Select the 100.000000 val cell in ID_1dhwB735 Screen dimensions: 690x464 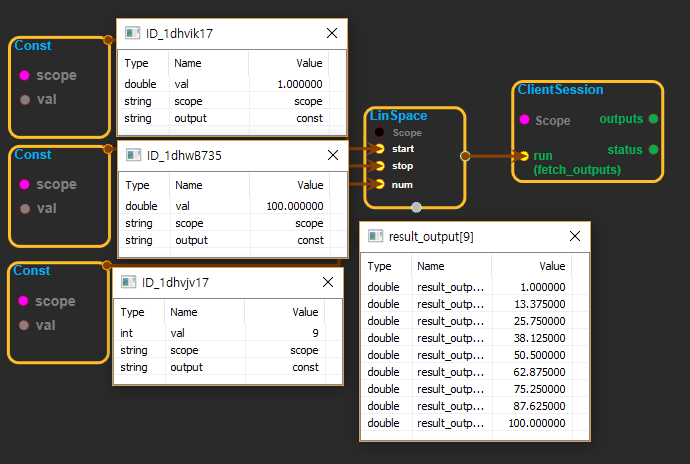coord(294,206)
